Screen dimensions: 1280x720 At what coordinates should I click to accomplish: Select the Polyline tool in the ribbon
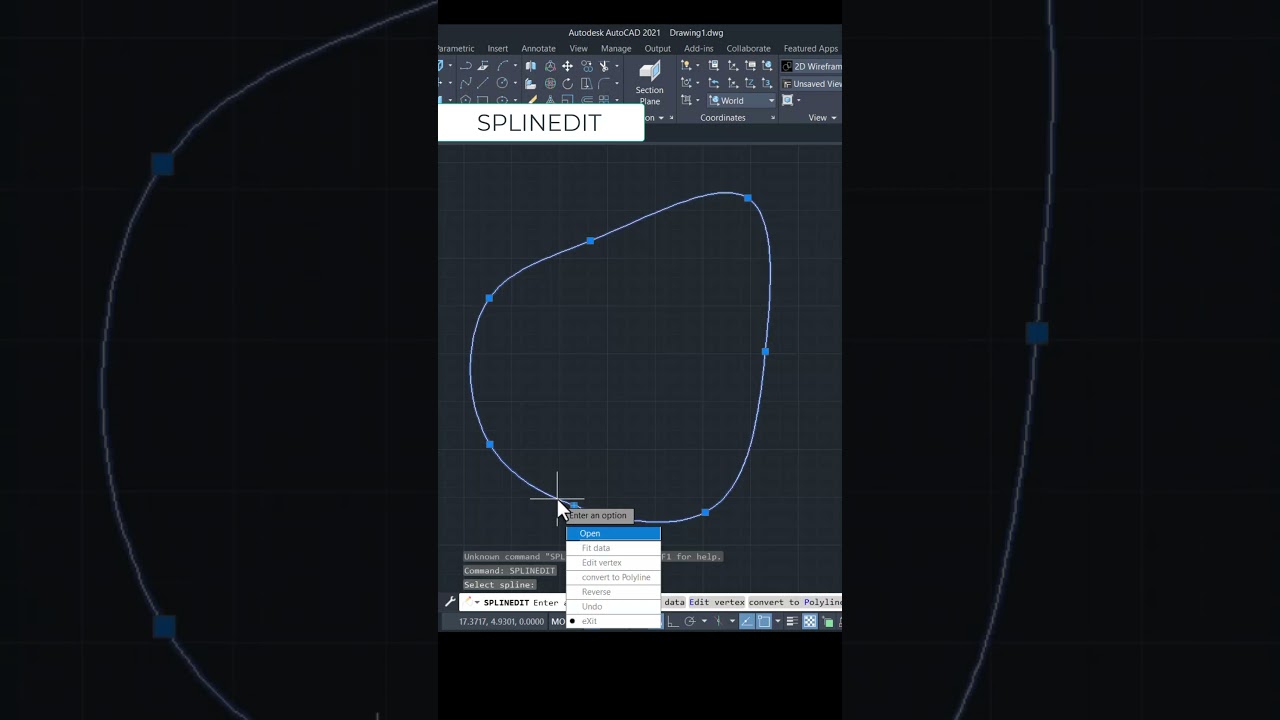[x=466, y=66]
